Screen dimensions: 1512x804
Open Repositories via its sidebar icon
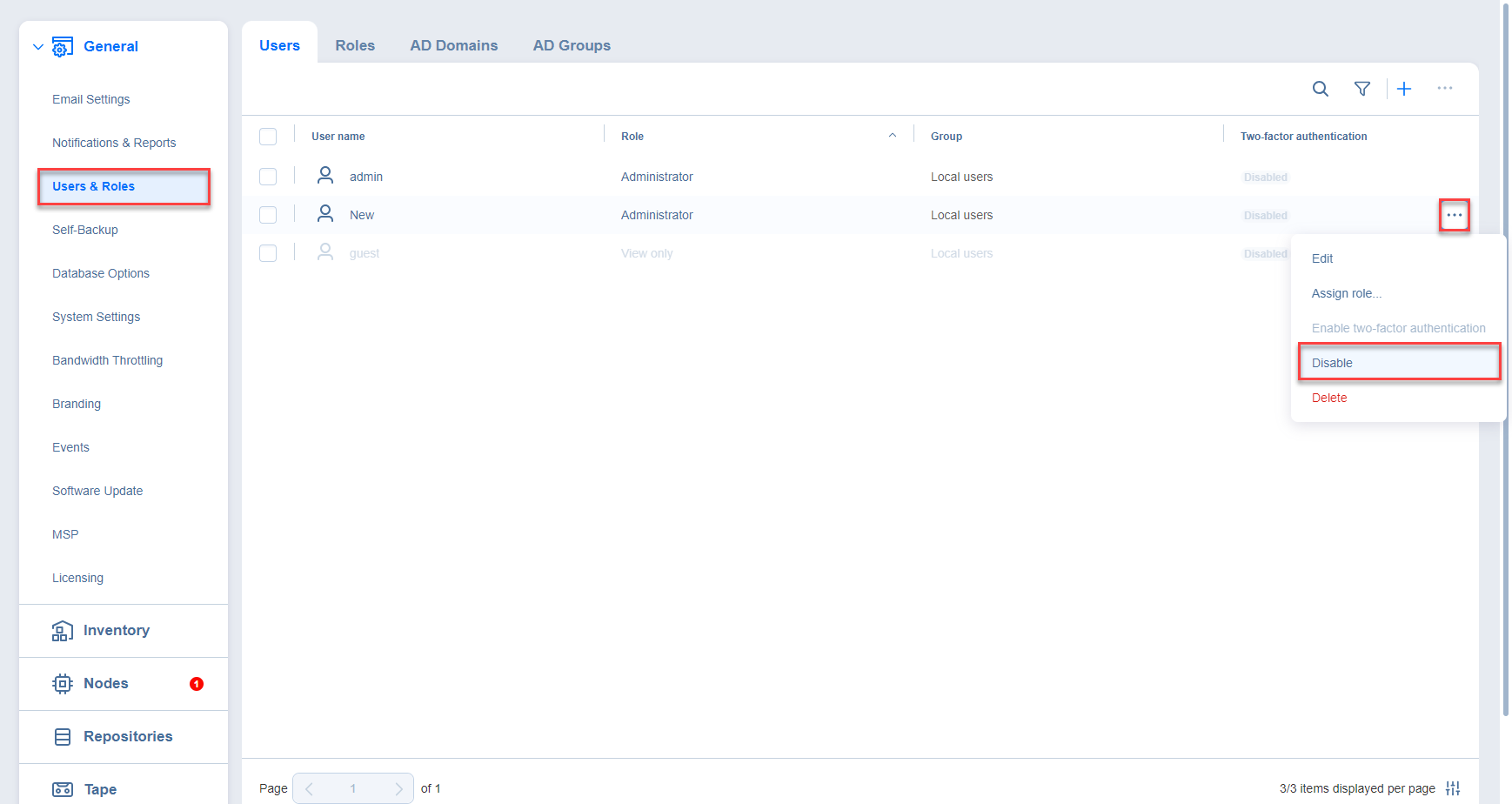point(63,737)
